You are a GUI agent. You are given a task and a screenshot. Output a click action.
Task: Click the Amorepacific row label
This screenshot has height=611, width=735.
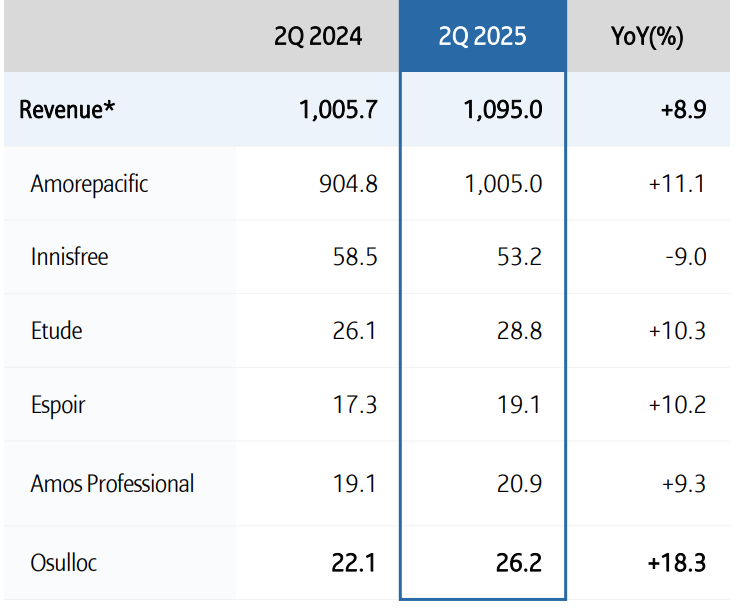pos(89,184)
